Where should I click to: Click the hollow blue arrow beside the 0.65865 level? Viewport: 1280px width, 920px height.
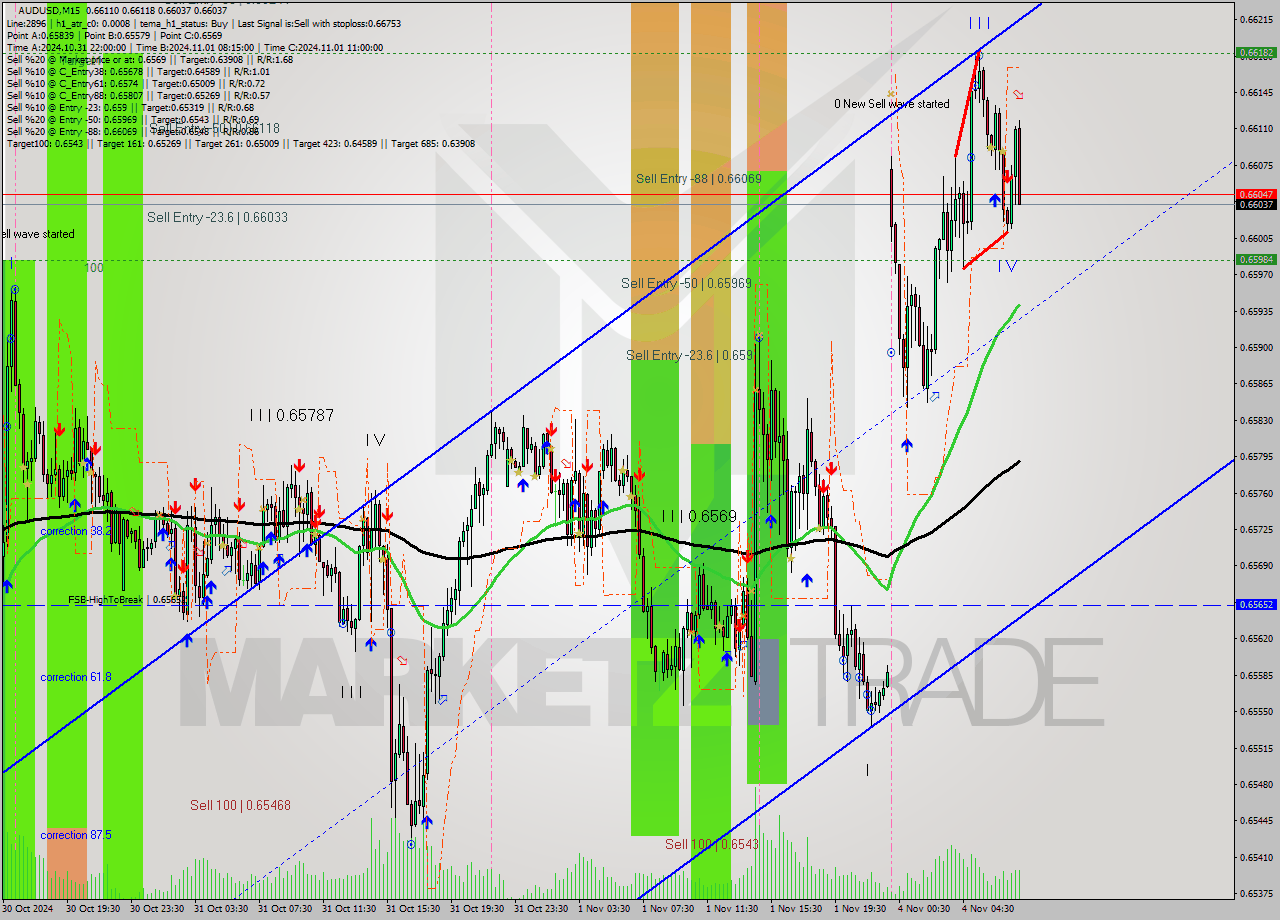[x=934, y=396]
